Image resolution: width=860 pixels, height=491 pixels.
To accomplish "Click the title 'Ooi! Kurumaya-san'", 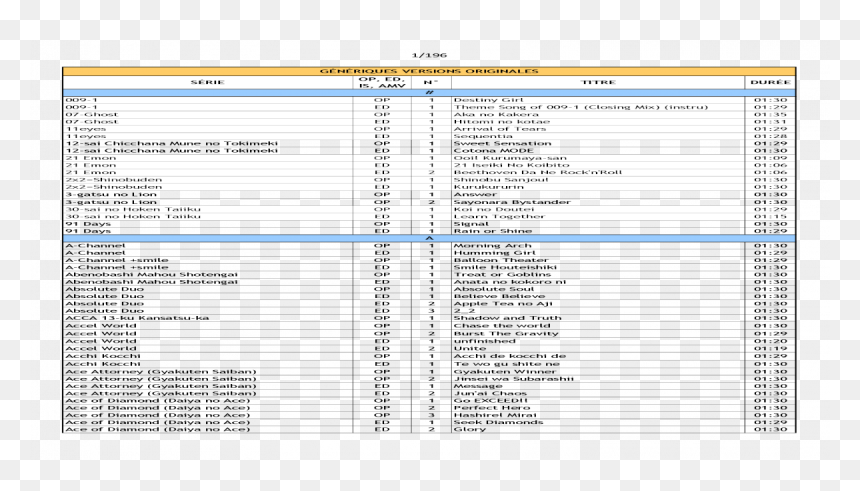I will coord(510,158).
